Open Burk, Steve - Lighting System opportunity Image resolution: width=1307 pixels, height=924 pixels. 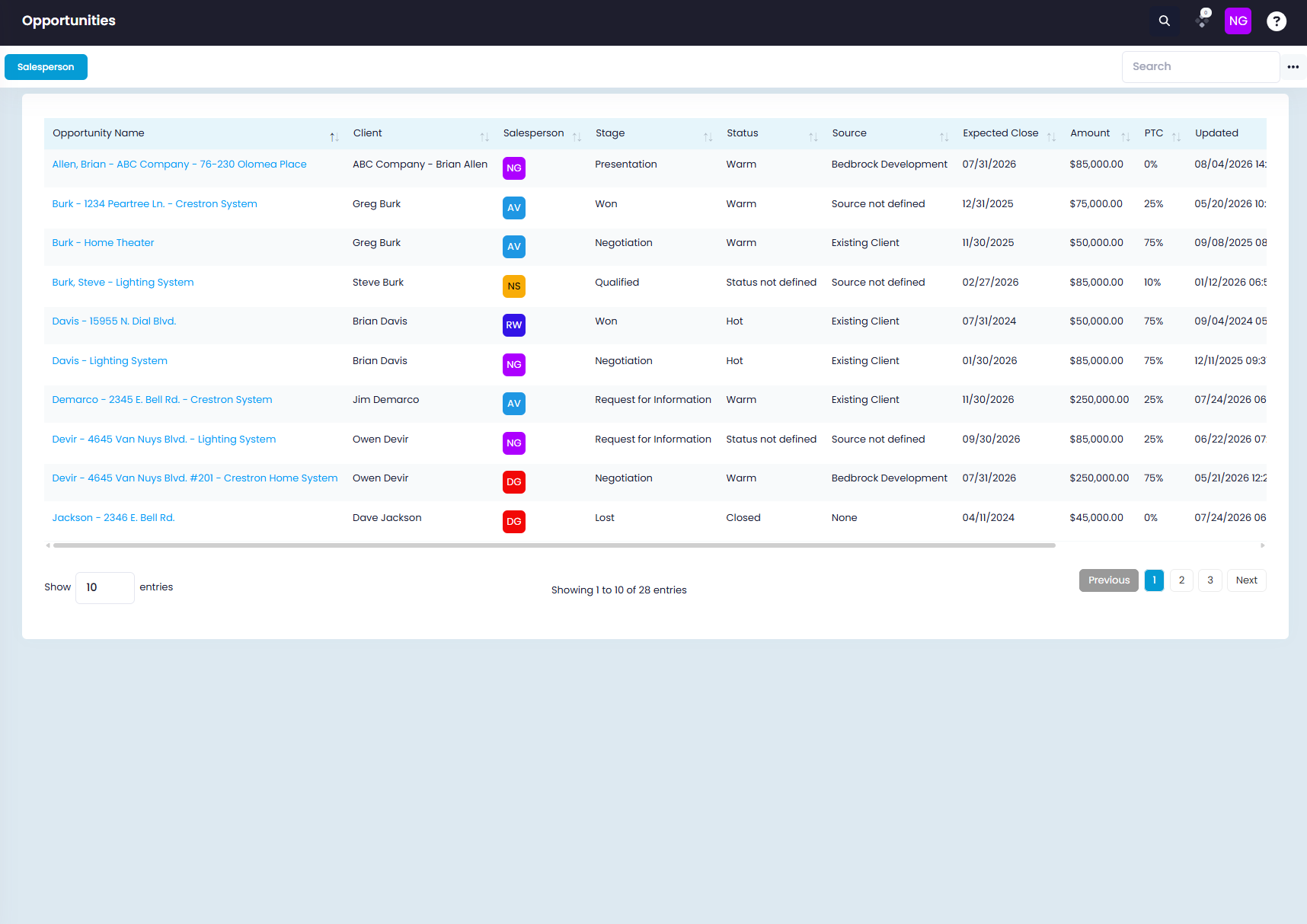point(123,283)
